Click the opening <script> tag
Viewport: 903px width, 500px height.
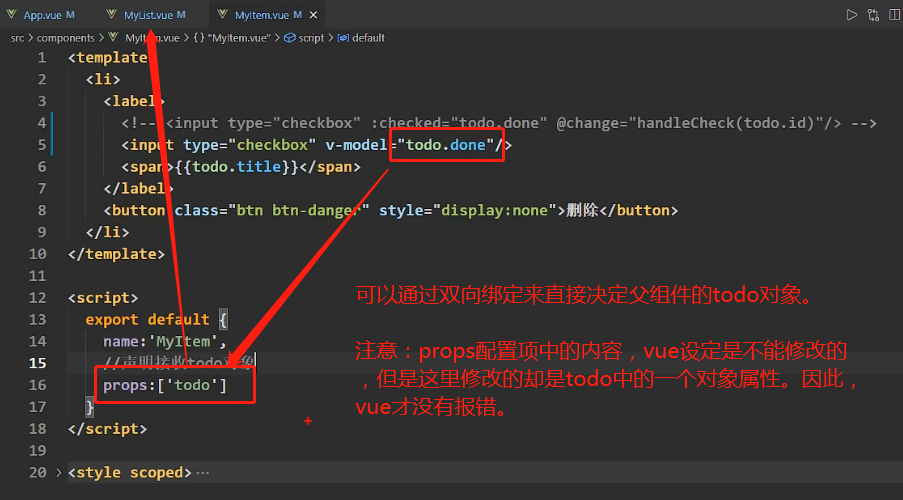[103, 298]
